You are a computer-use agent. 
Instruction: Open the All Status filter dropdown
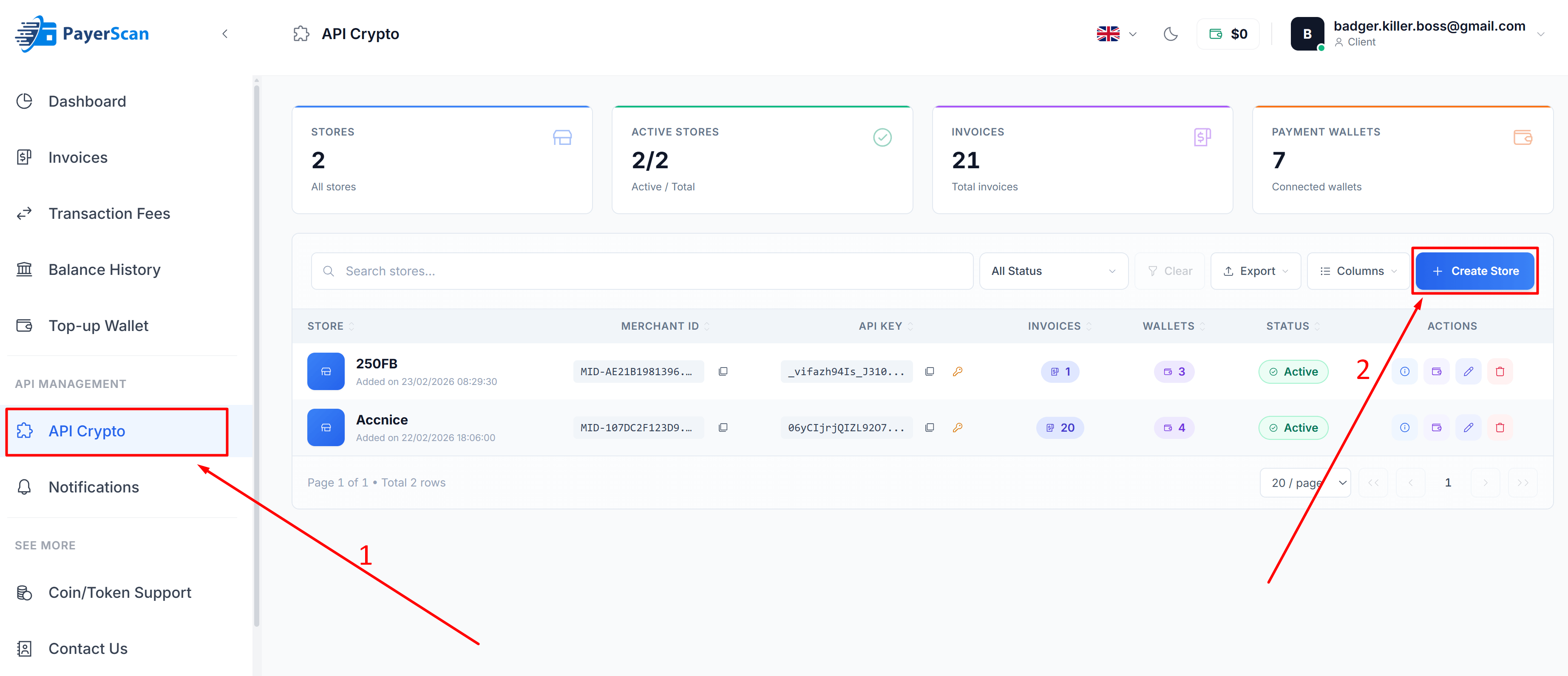1054,271
